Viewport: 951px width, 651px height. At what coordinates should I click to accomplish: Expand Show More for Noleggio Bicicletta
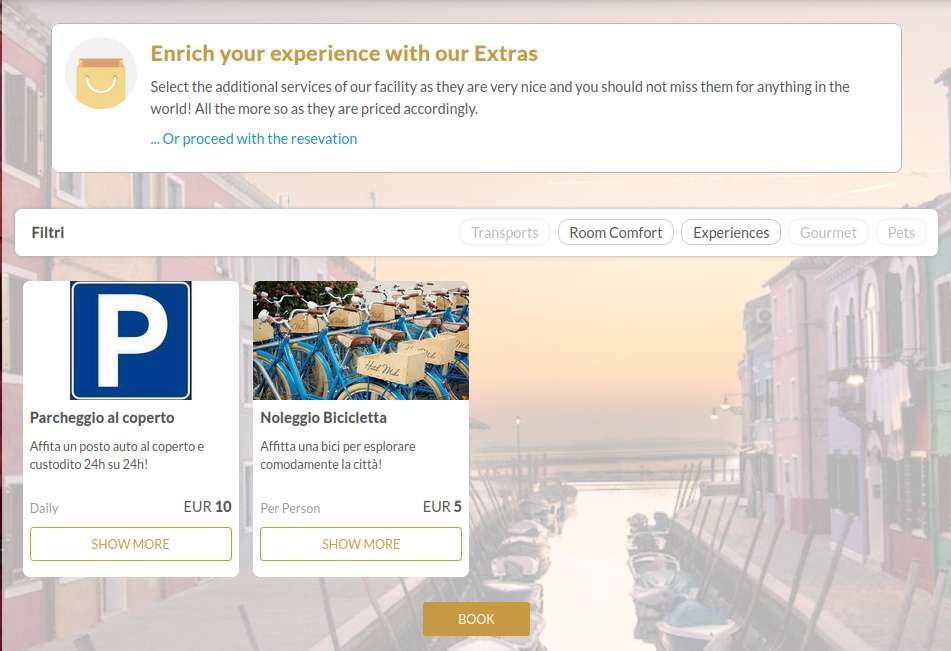coord(361,544)
